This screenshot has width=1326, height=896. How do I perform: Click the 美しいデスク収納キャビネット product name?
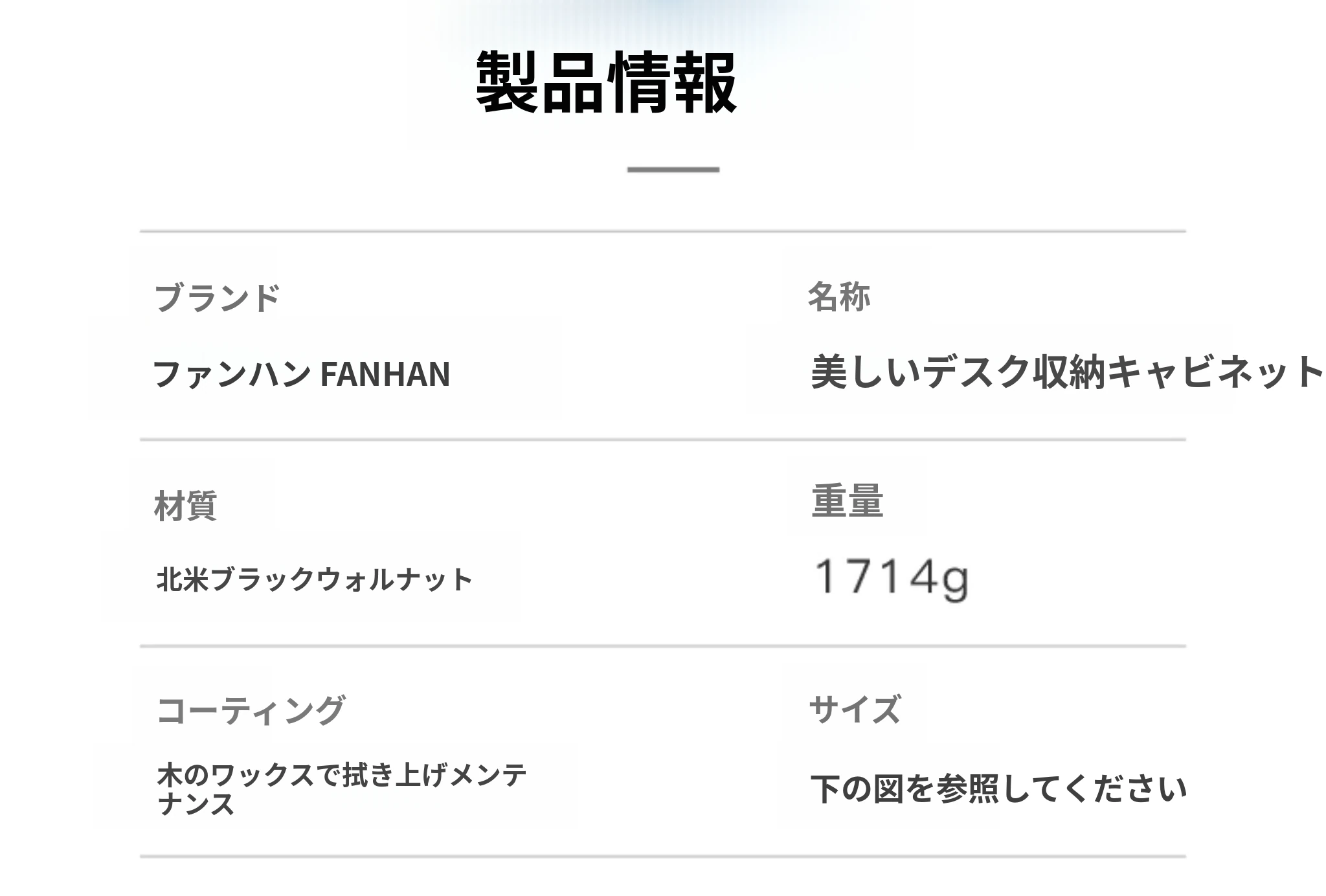(1067, 372)
